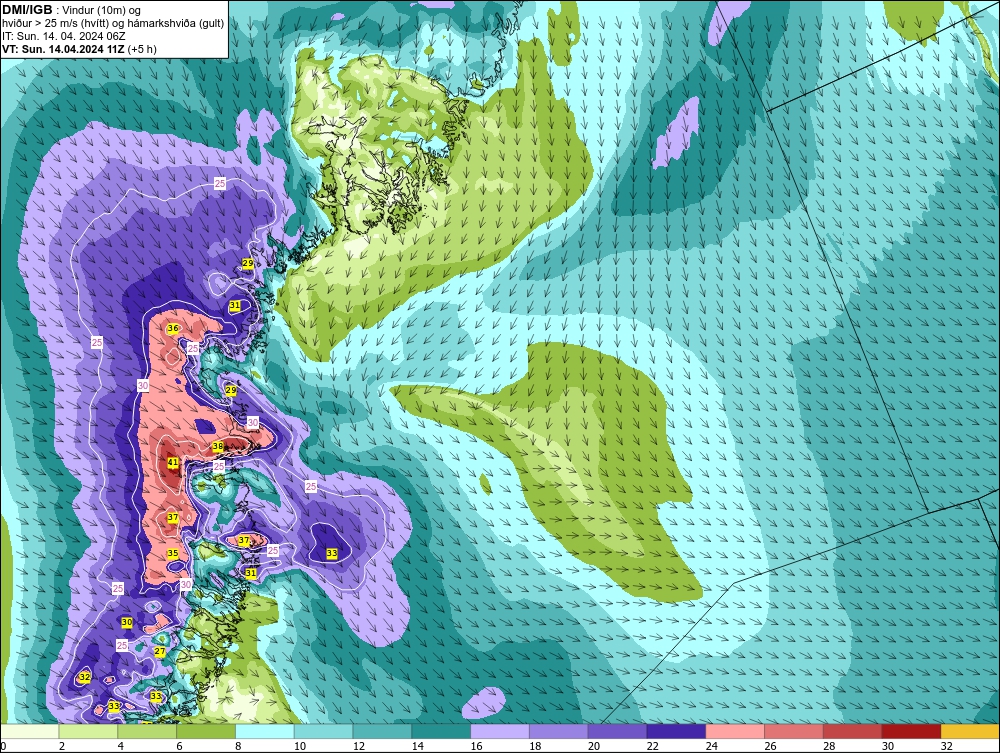This screenshot has width=1000, height=753.
Task: Pick the 14–16 m/s dark teal legend swatch
Action: click(441, 731)
